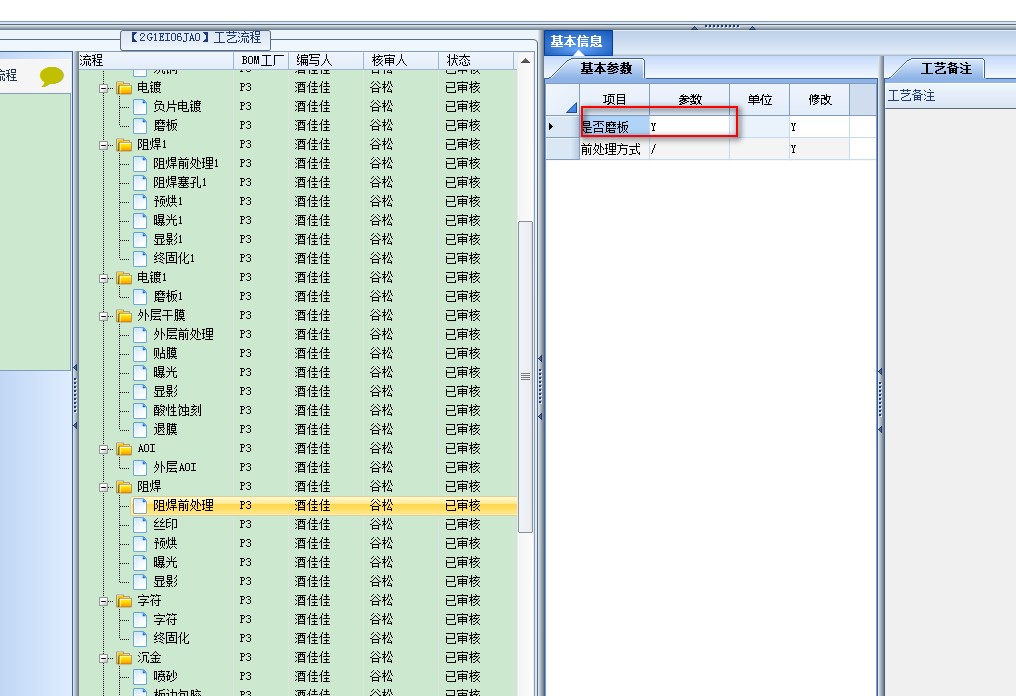Collapse the 字符 folder node

click(104, 601)
